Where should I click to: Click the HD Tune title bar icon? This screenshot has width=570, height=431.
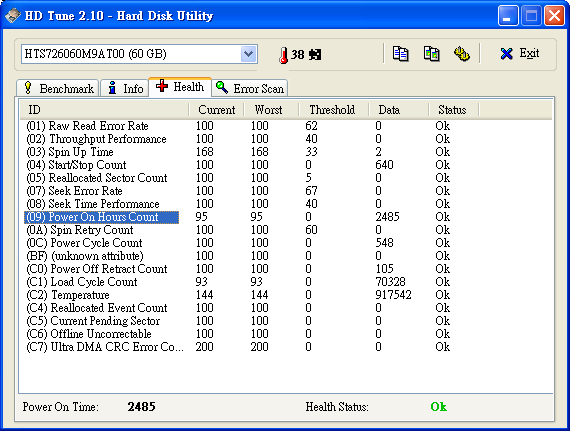click(13, 15)
